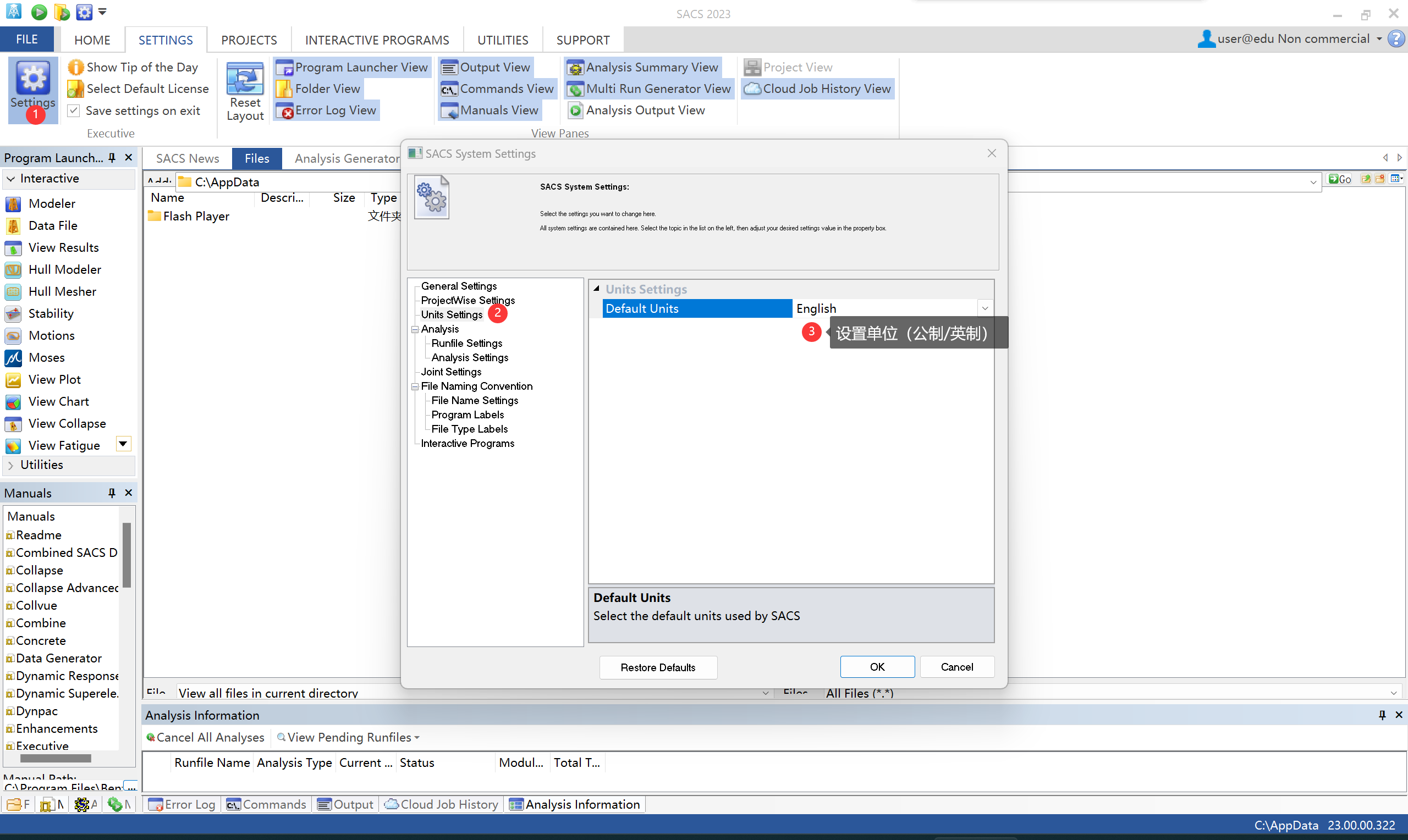Viewport: 1408px width, 840px height.
Task: Toggle Save settings on exit checkbox
Action: coord(74,111)
